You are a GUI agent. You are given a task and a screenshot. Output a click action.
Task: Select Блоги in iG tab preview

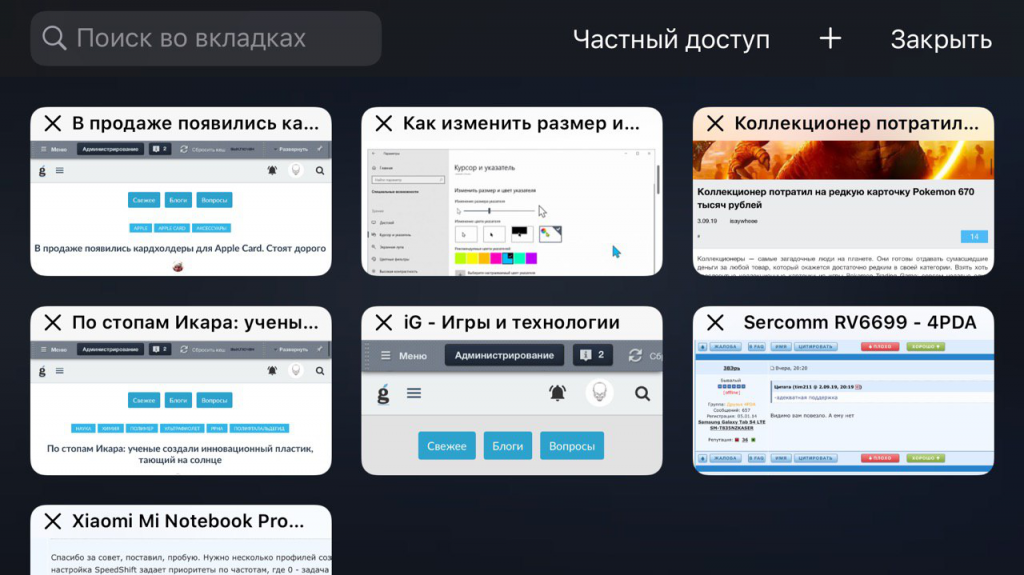tap(507, 446)
